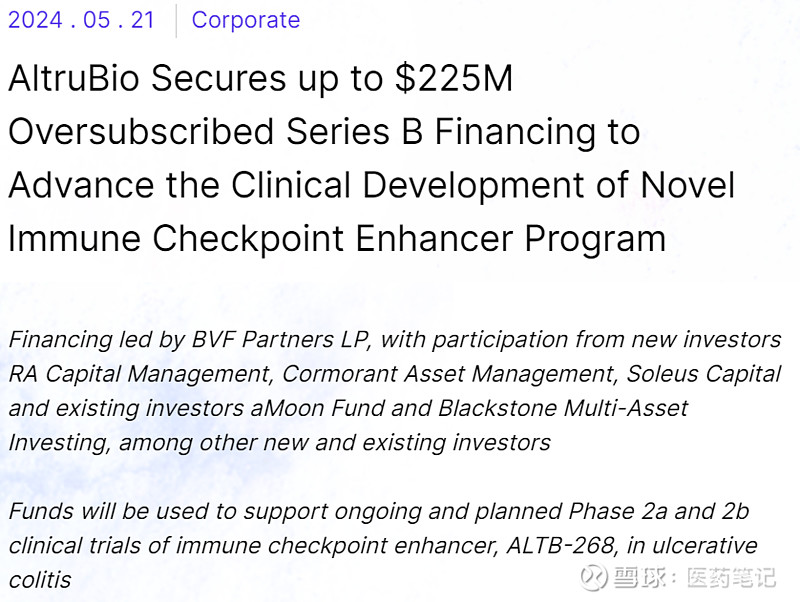The height and width of the screenshot is (602, 800).
Task: Click the "Phase 2a and 2b" text
Action: click(x=658, y=512)
